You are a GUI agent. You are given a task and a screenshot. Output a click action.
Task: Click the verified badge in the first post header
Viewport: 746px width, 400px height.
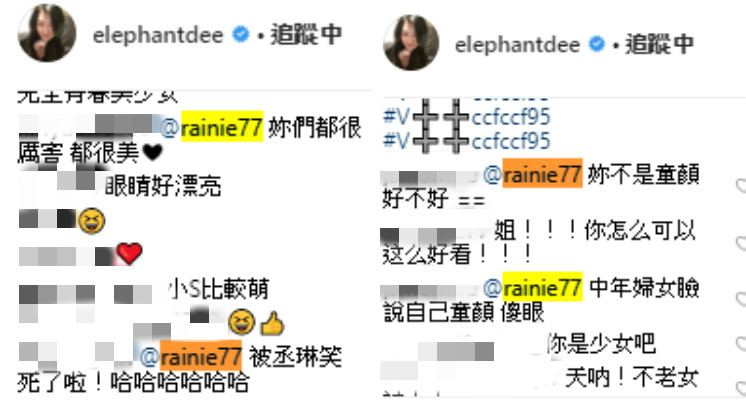click(240, 34)
